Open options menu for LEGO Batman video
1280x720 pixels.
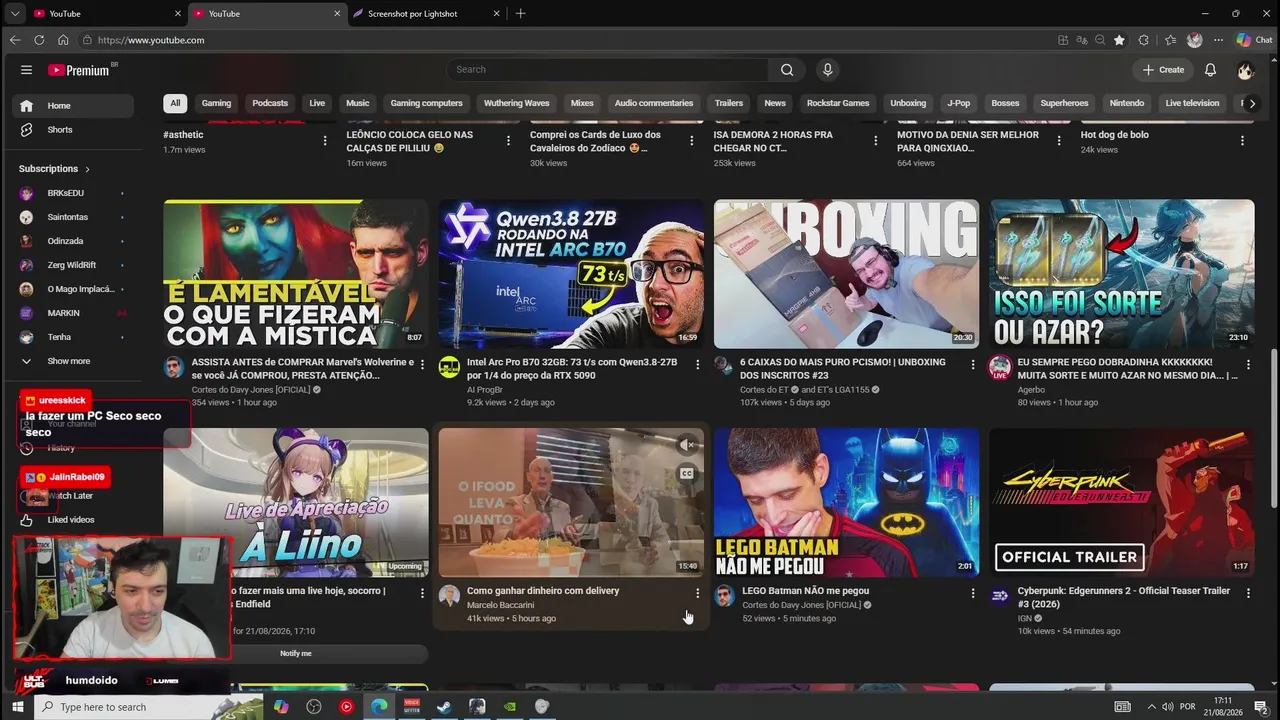pyautogui.click(x=973, y=593)
